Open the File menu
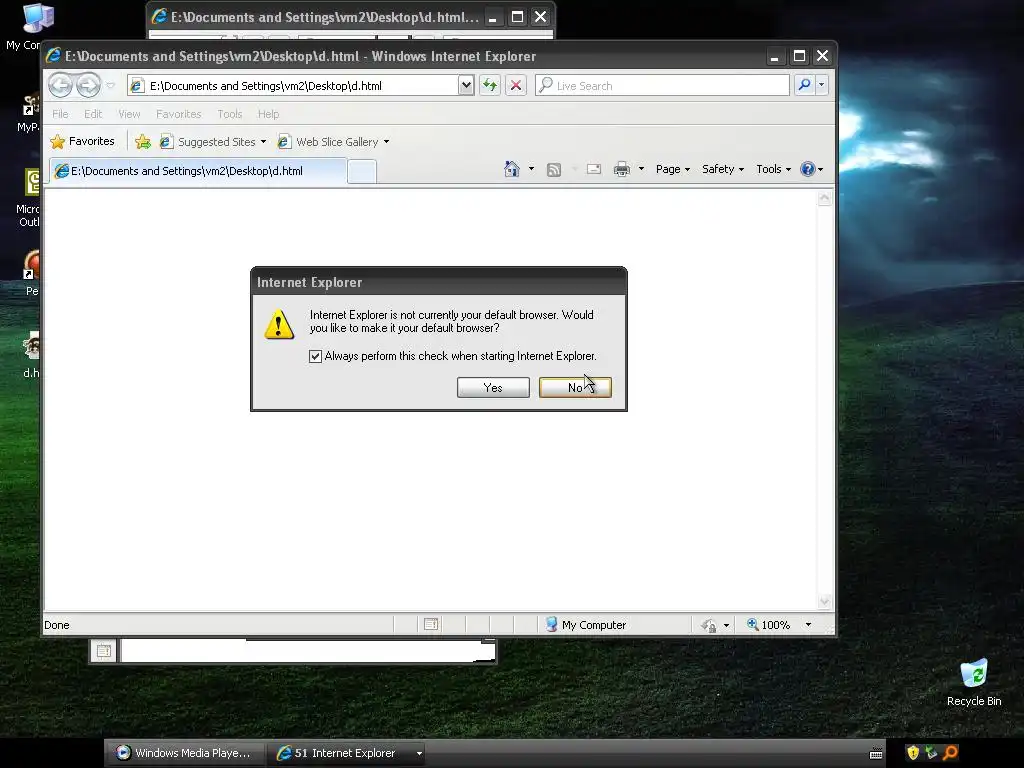This screenshot has height=768, width=1024. [60, 114]
